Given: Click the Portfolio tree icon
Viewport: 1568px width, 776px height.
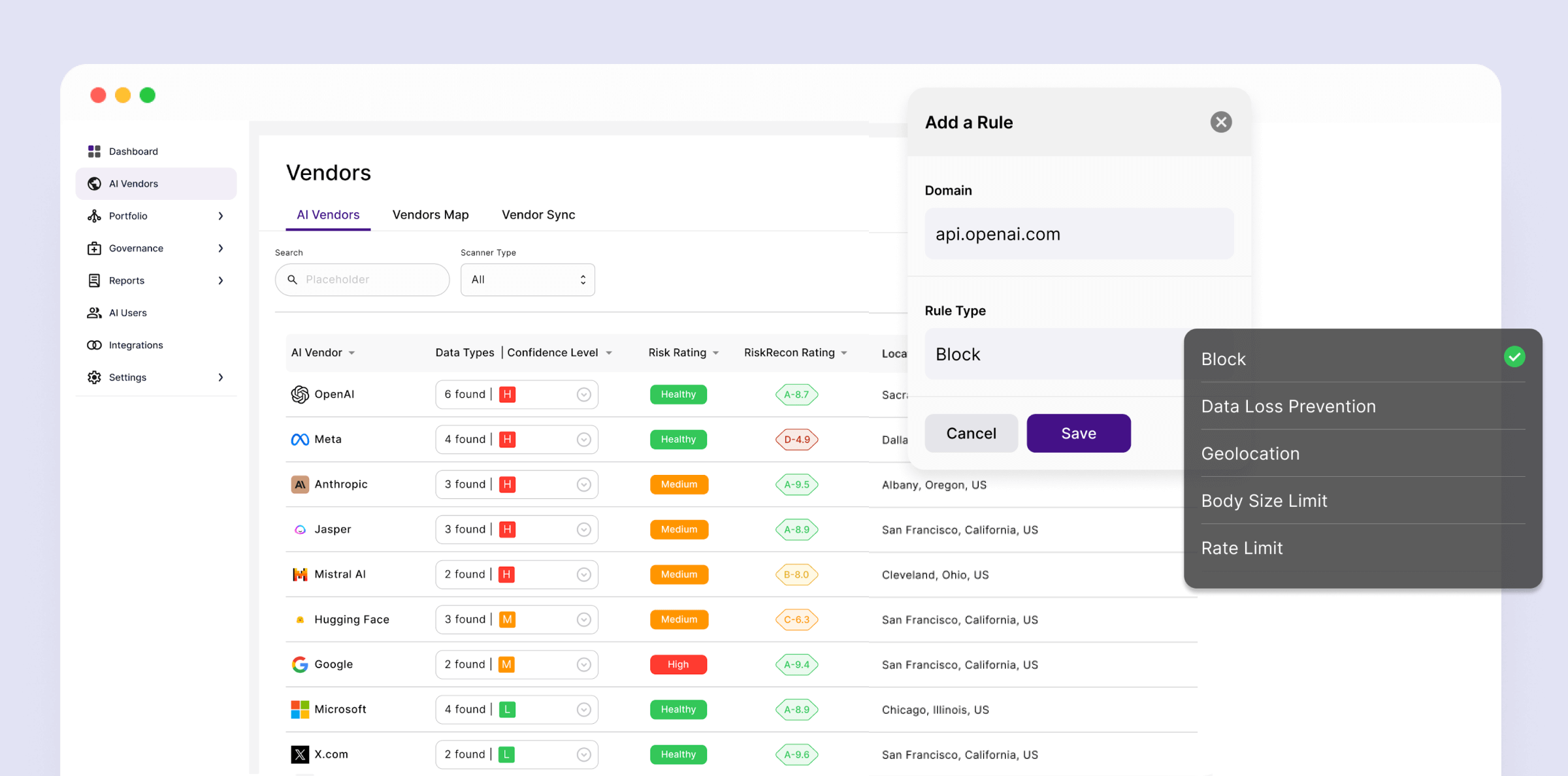Looking at the screenshot, I should tap(94, 216).
